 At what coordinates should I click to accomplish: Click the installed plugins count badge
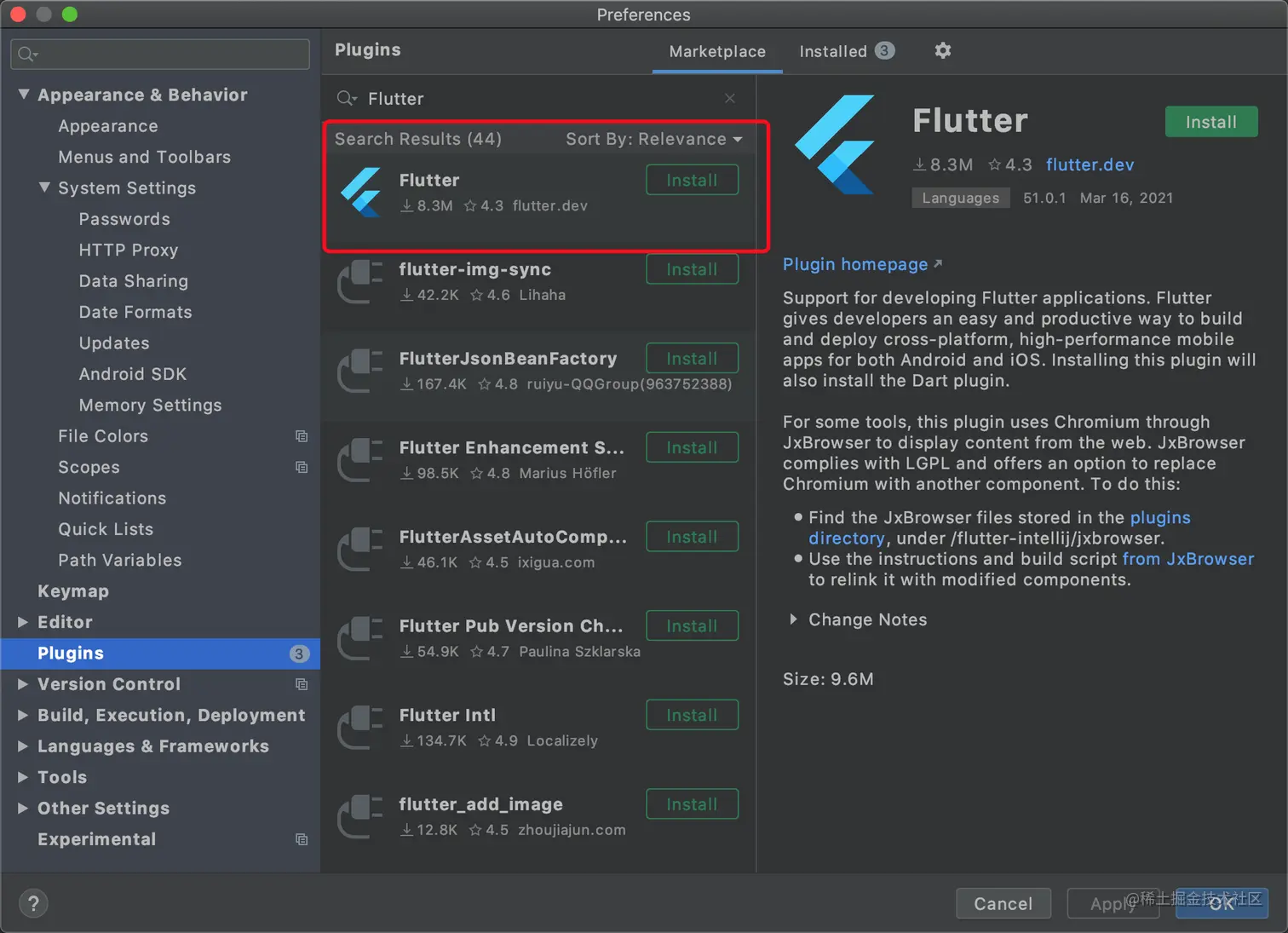pyautogui.click(x=885, y=50)
